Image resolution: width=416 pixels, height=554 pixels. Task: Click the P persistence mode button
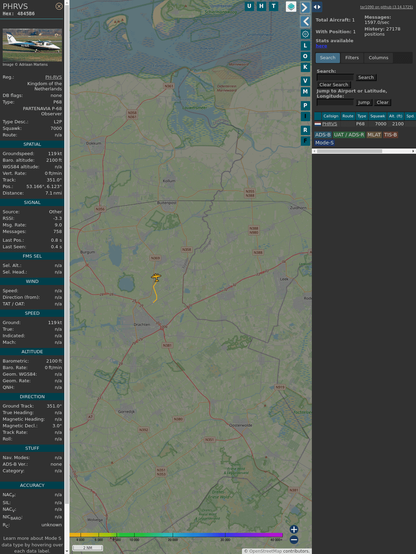click(305, 106)
